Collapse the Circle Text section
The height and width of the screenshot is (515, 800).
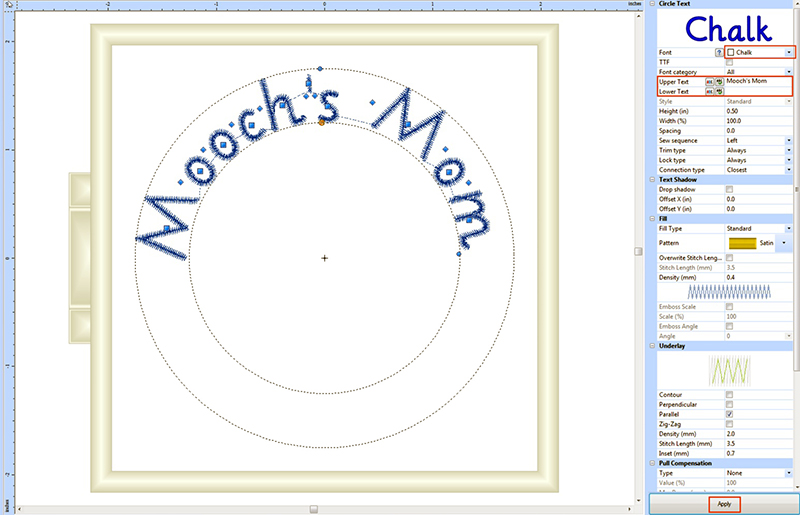tap(653, 4)
